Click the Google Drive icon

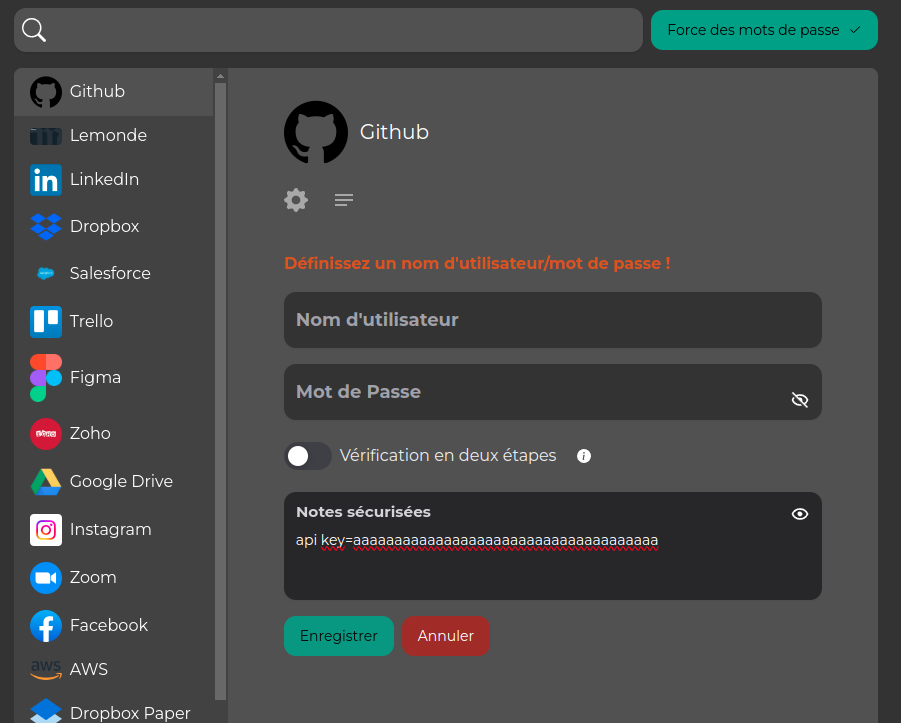coord(46,481)
